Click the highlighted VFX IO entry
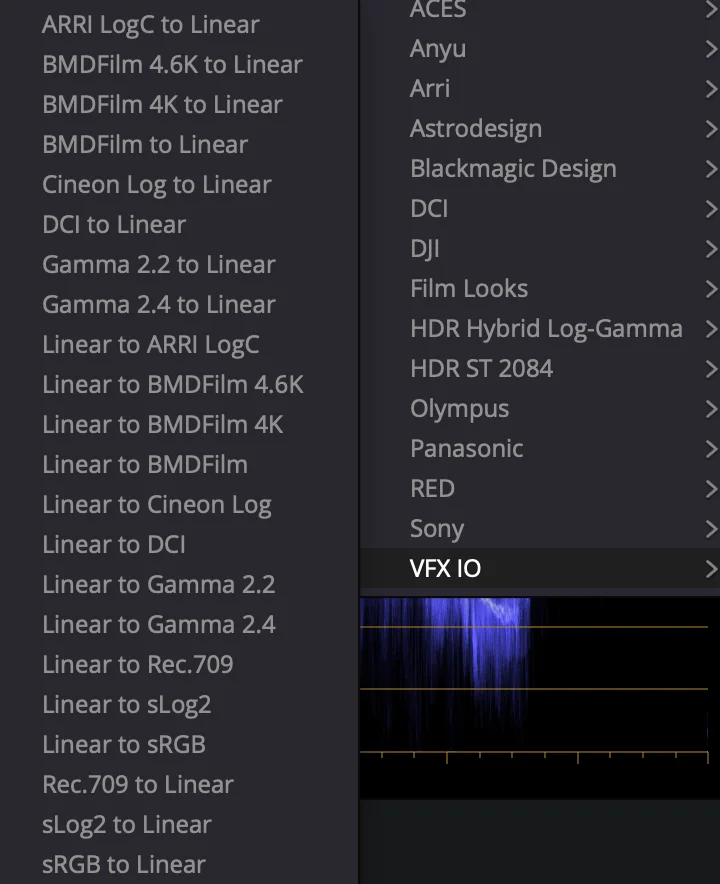Viewport: 720px width, 884px height. point(540,569)
